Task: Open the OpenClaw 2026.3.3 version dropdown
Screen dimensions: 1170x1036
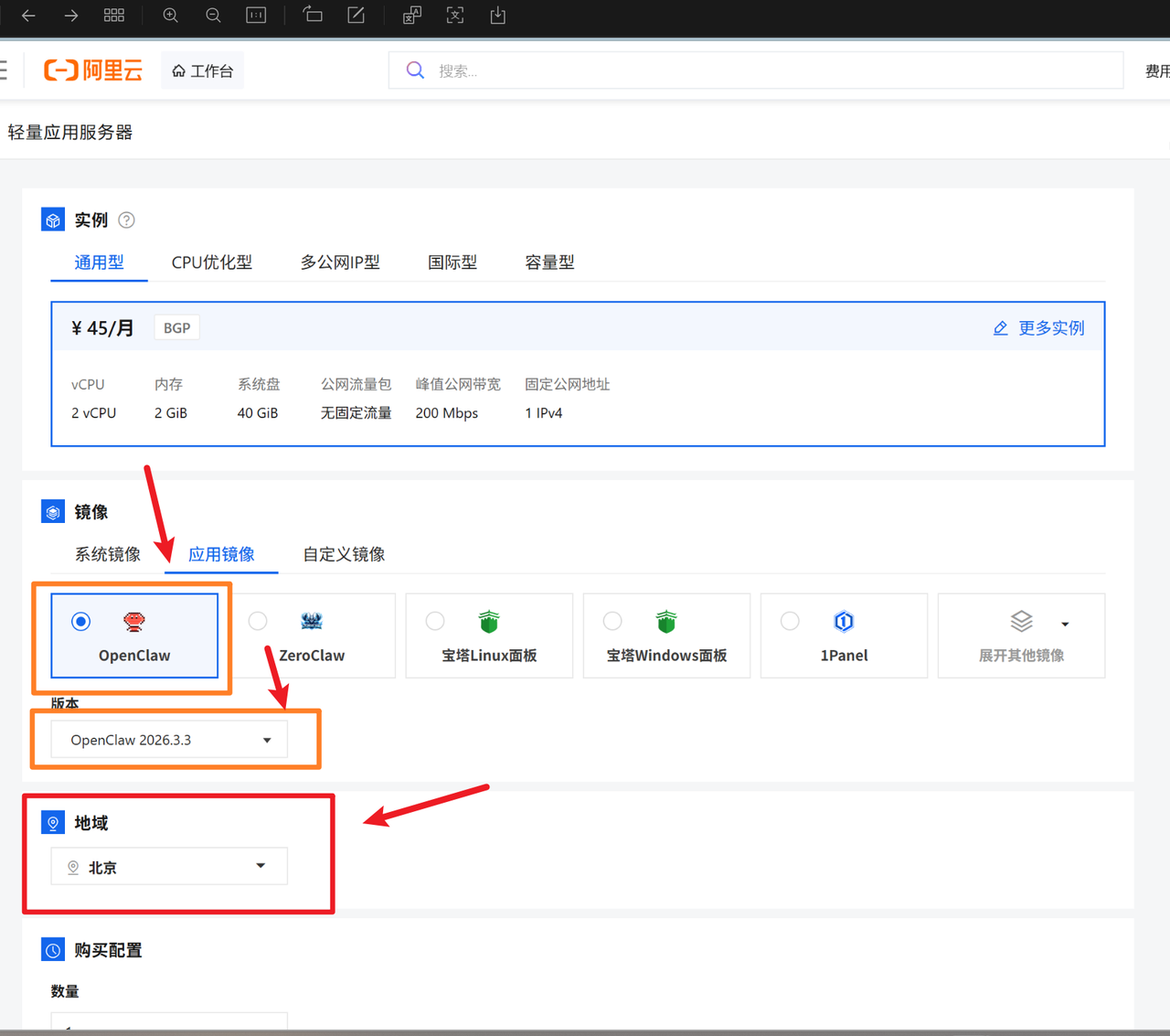Action: coord(169,740)
